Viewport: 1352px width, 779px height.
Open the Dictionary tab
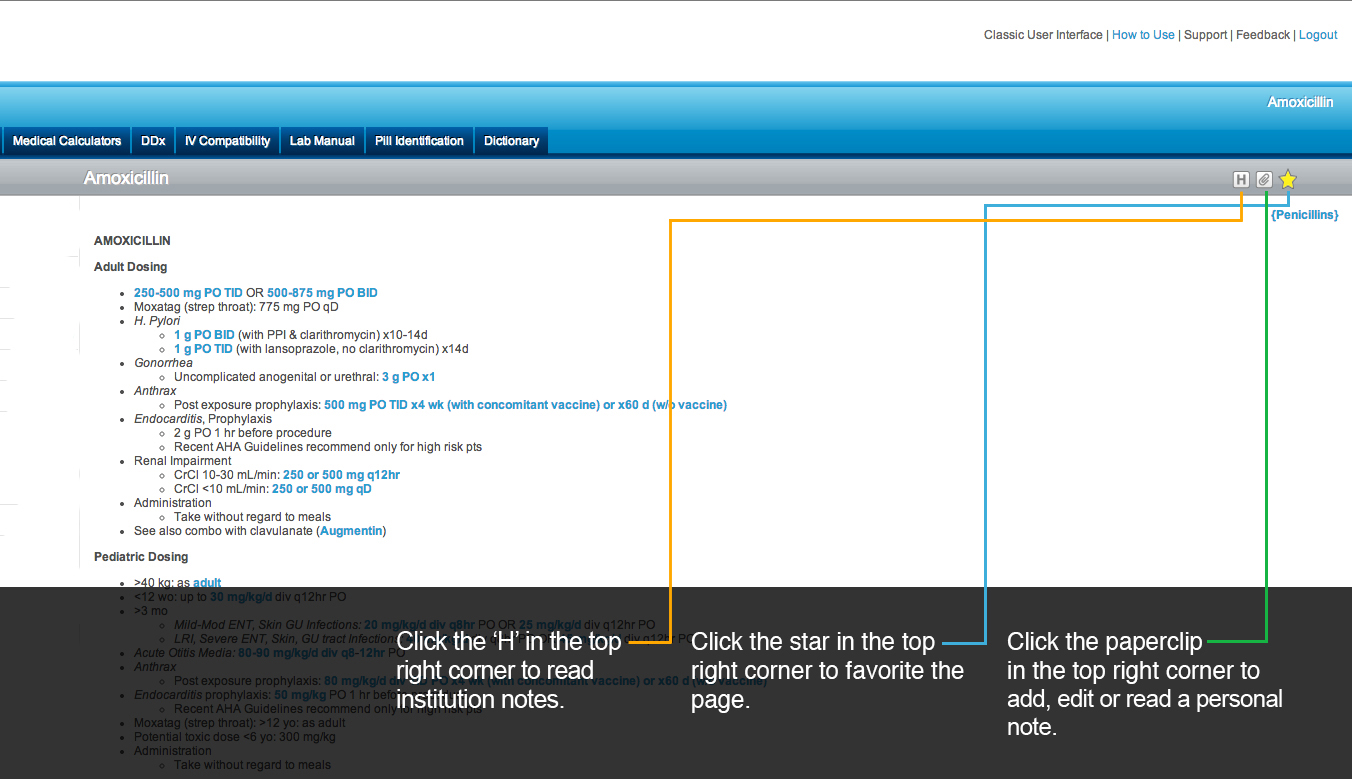511,141
